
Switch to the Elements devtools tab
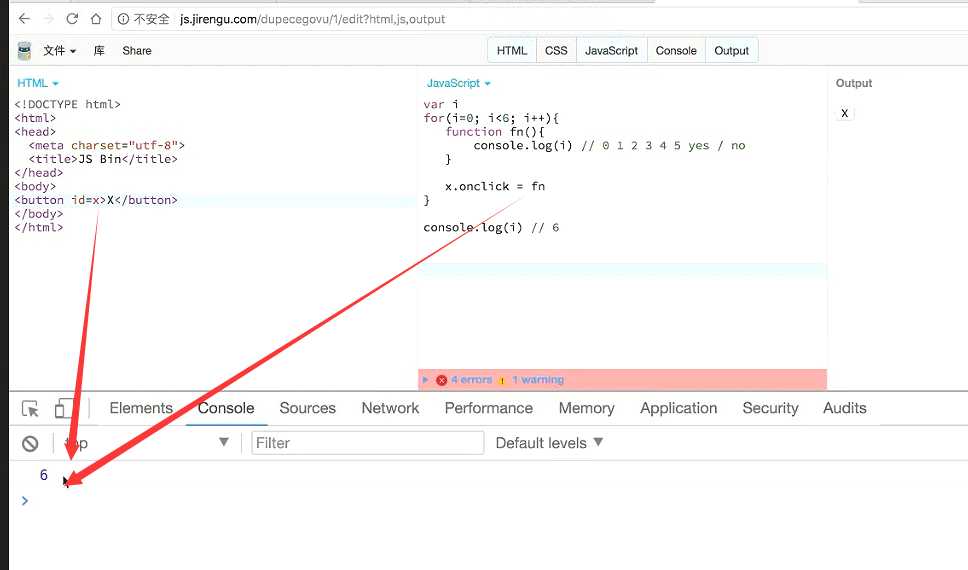pos(141,408)
